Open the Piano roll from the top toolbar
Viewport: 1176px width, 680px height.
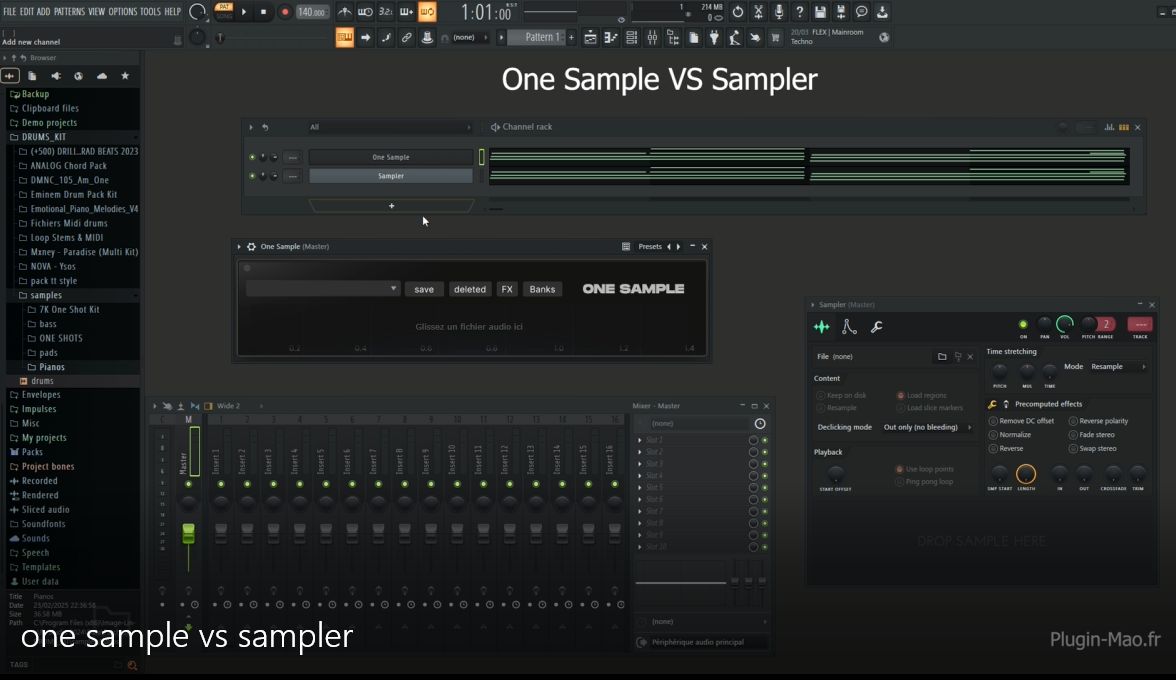tap(610, 37)
